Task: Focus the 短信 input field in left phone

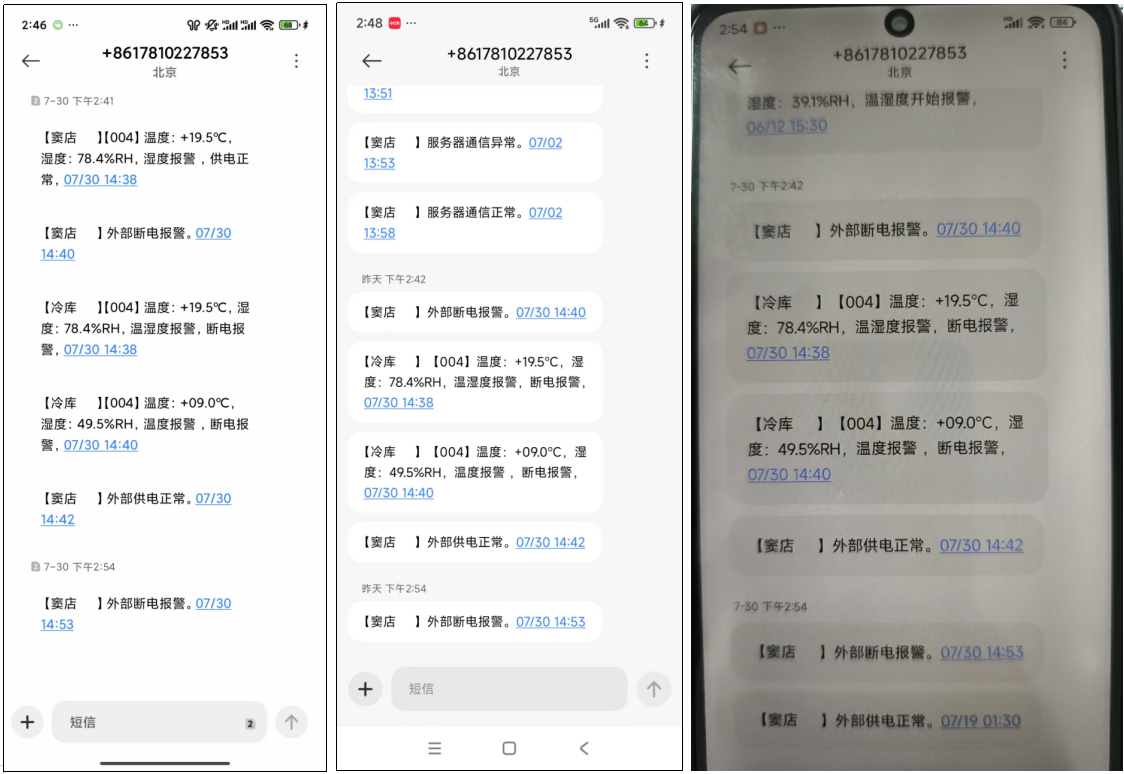Action: pyautogui.click(x=150, y=722)
